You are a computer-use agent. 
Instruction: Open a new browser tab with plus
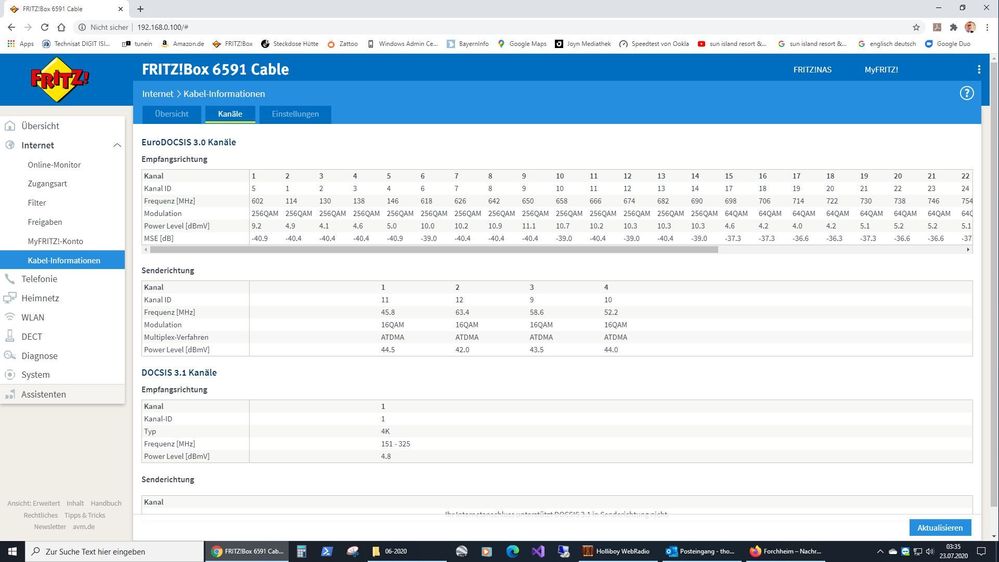[140, 9]
